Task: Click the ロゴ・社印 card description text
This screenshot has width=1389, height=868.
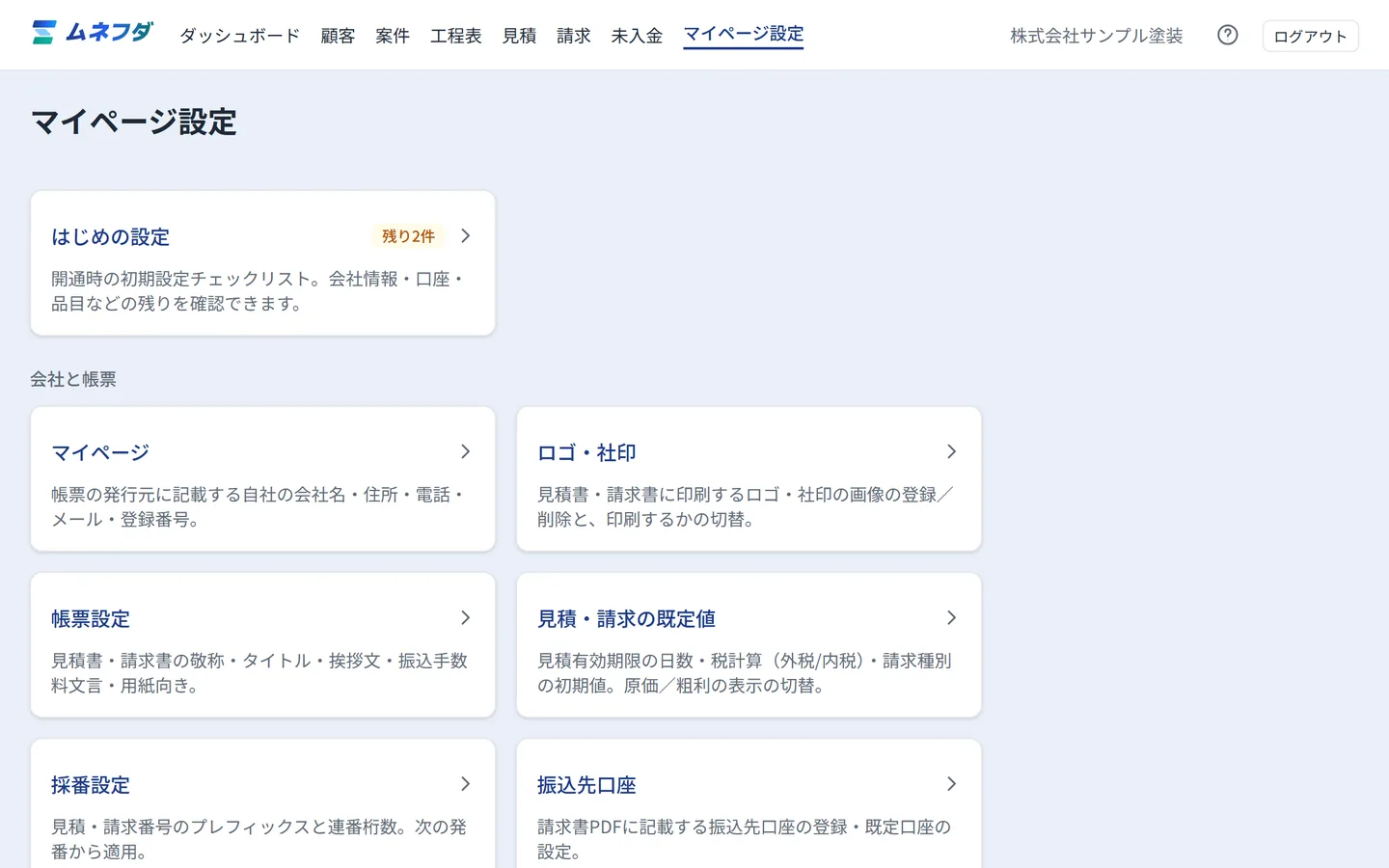Action: (x=746, y=507)
